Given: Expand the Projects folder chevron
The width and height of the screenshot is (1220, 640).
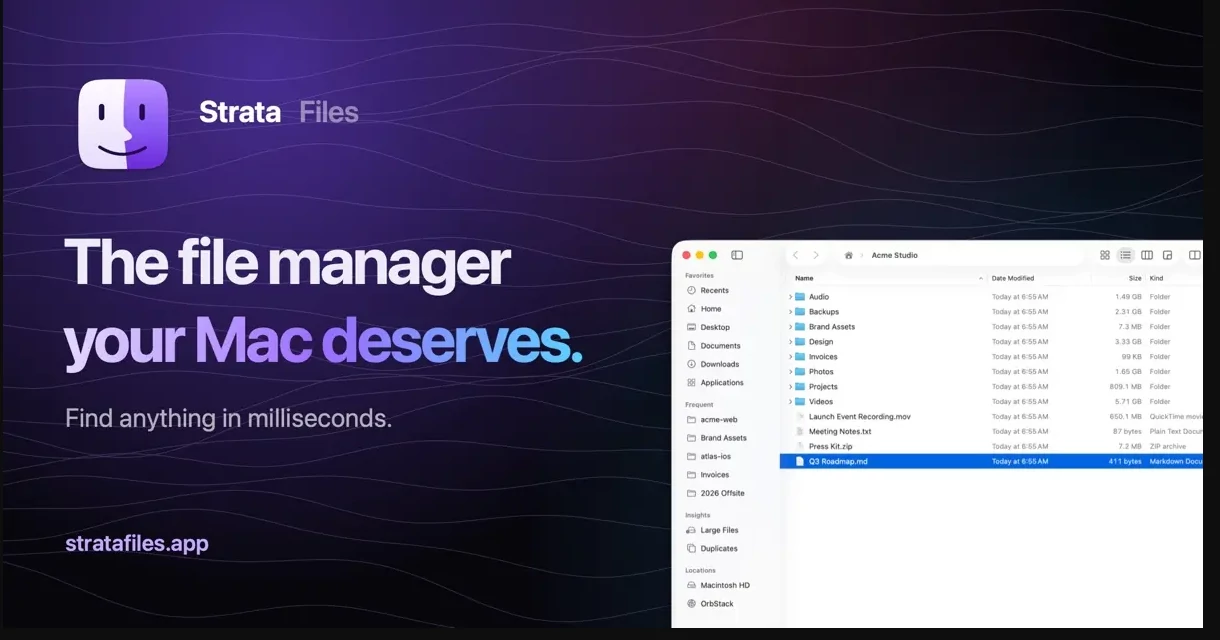Looking at the screenshot, I should pos(790,387).
